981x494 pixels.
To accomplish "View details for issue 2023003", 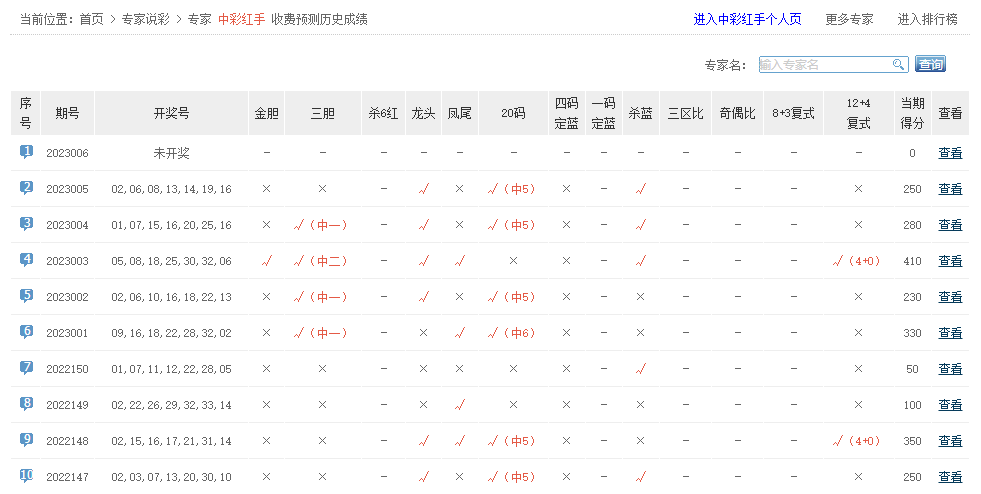I will (950, 261).
